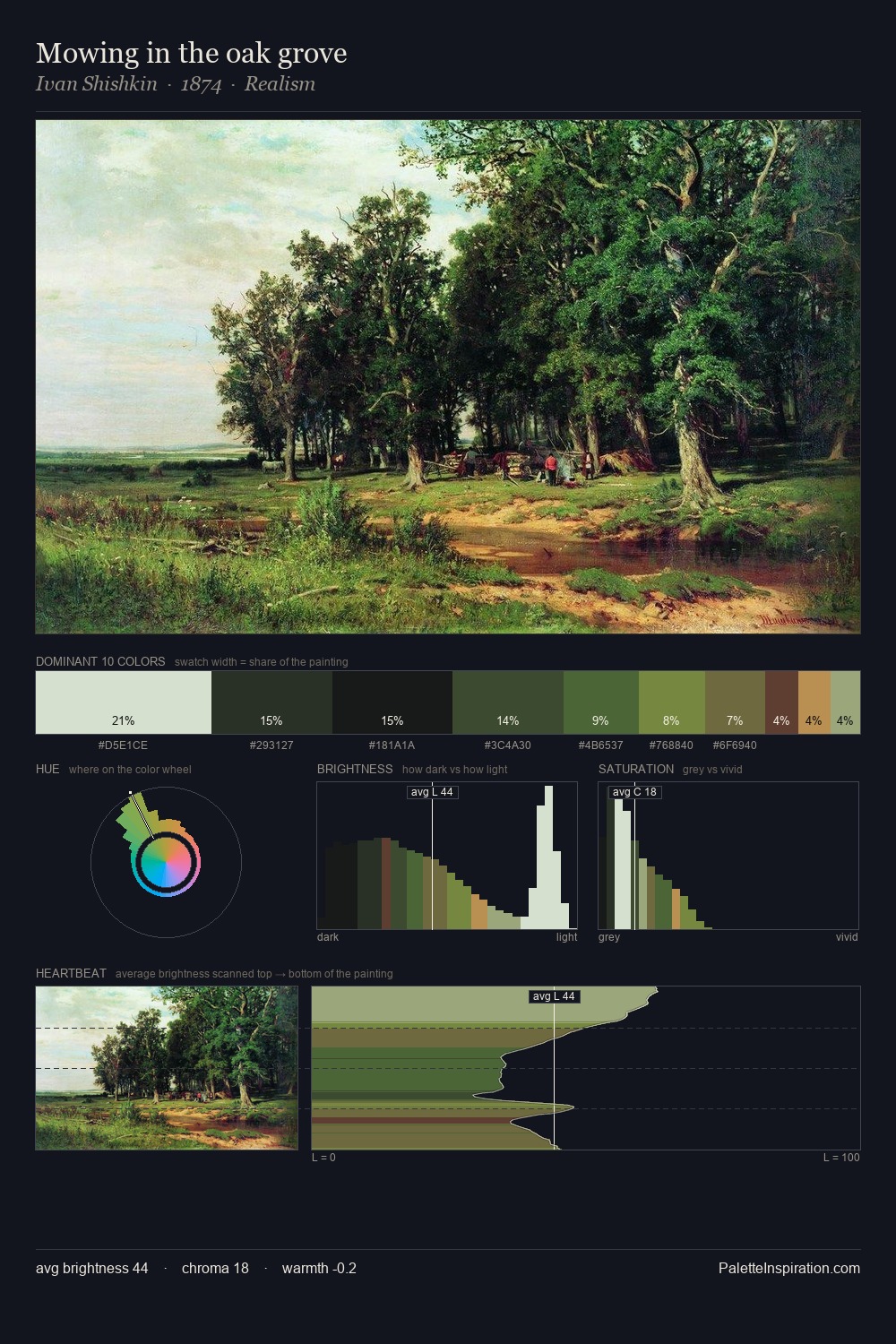
Task: Select the #D5E1CE 21% color swatch
Action: [124, 702]
